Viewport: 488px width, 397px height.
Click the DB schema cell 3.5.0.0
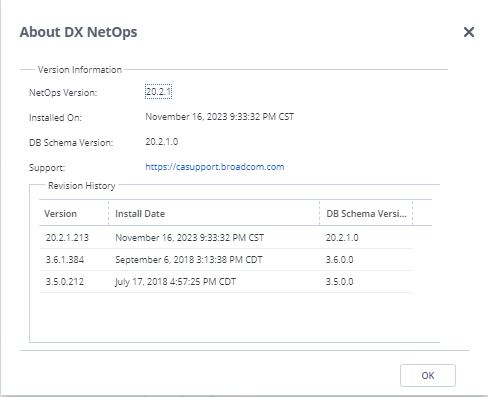pyautogui.click(x=339, y=282)
